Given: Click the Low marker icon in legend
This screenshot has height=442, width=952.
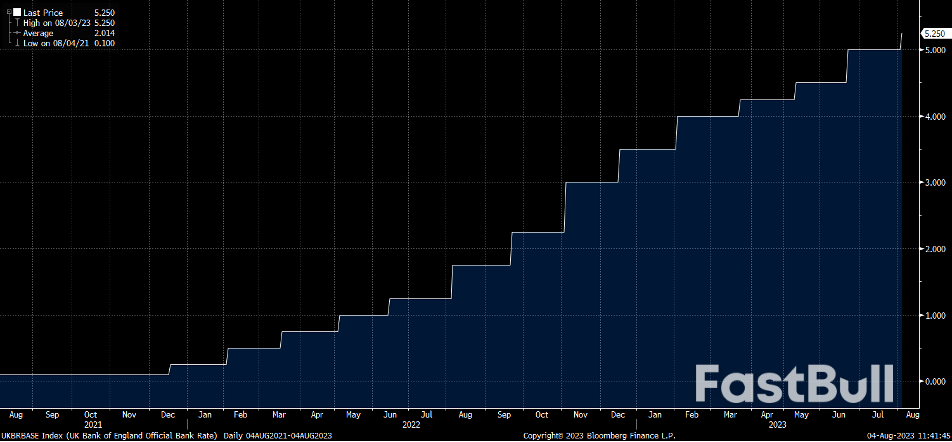Looking at the screenshot, I should click(x=15, y=43).
